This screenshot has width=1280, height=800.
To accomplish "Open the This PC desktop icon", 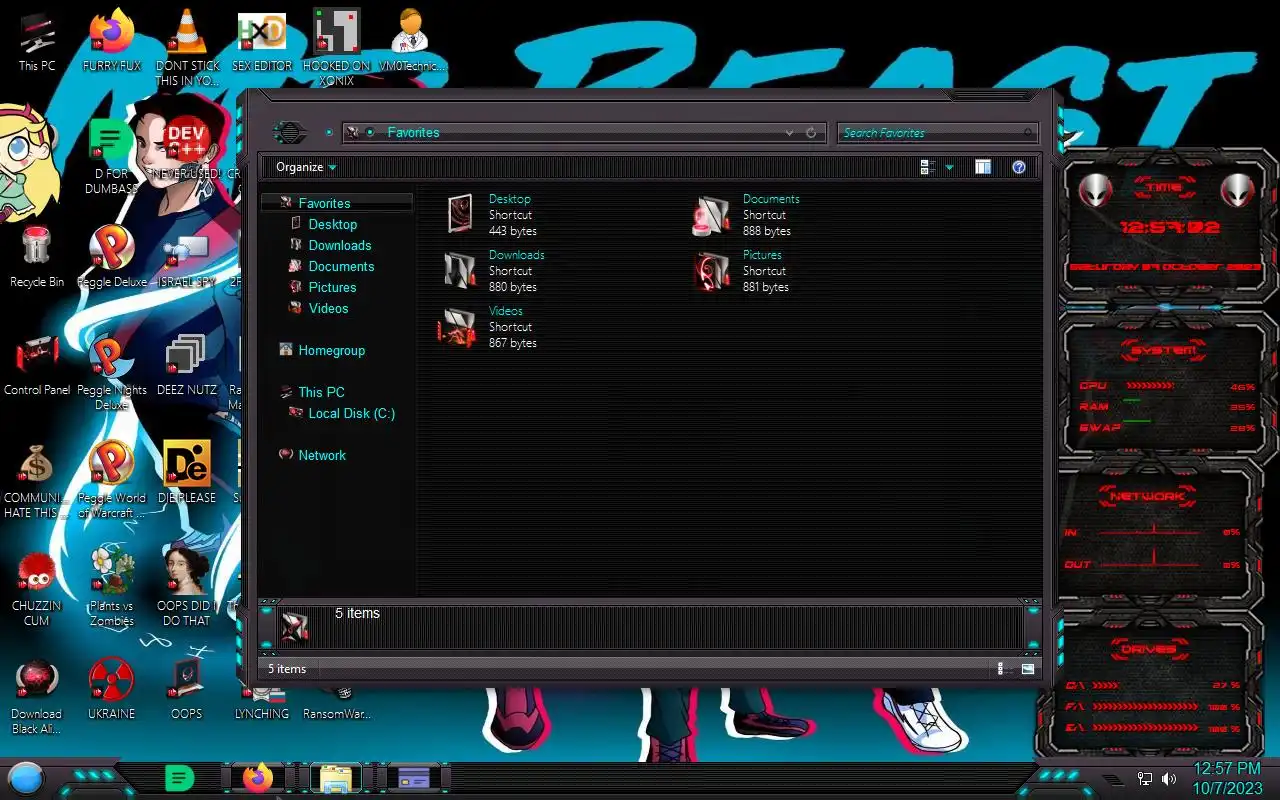I will click(37, 40).
